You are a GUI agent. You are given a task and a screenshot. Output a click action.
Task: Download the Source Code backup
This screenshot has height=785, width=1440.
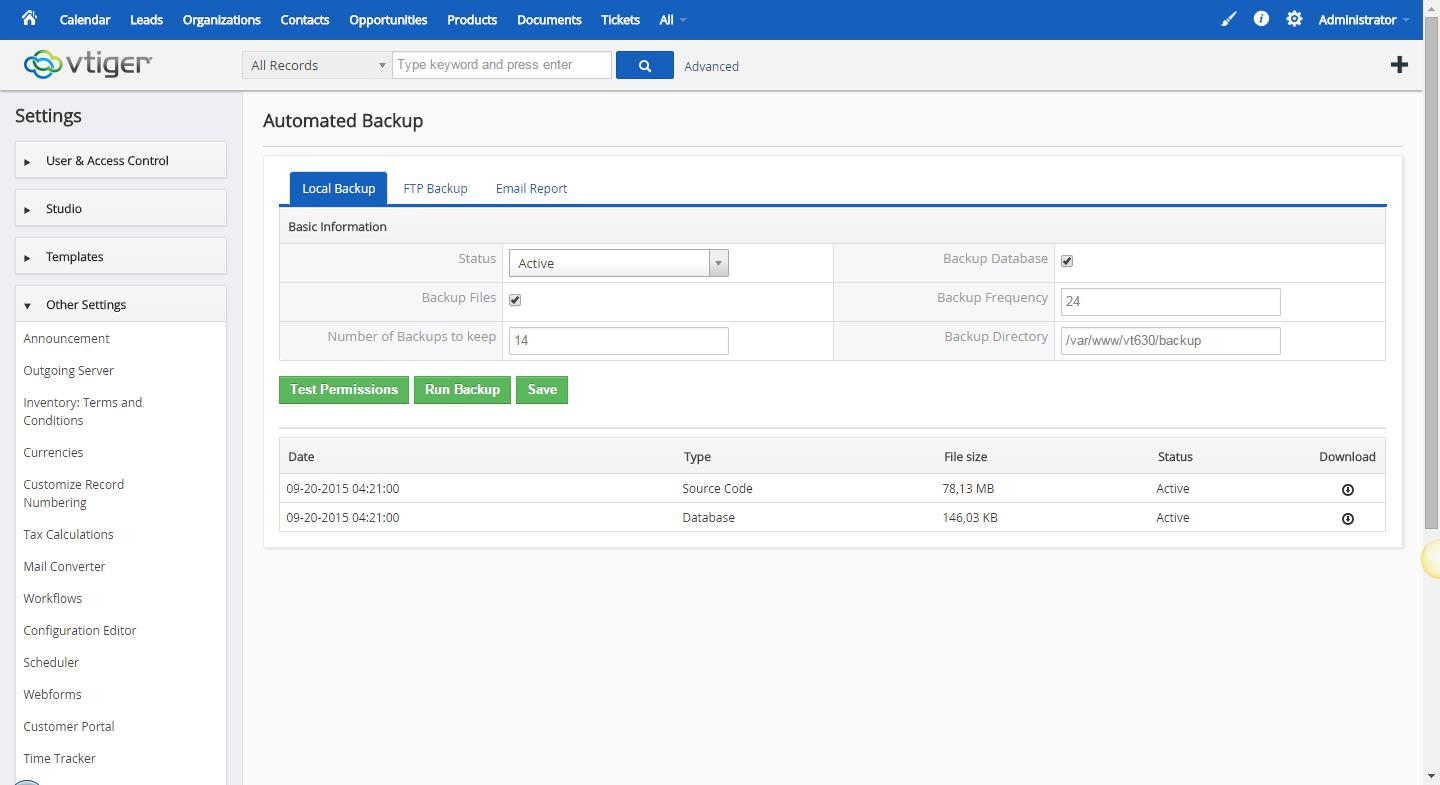1347,490
